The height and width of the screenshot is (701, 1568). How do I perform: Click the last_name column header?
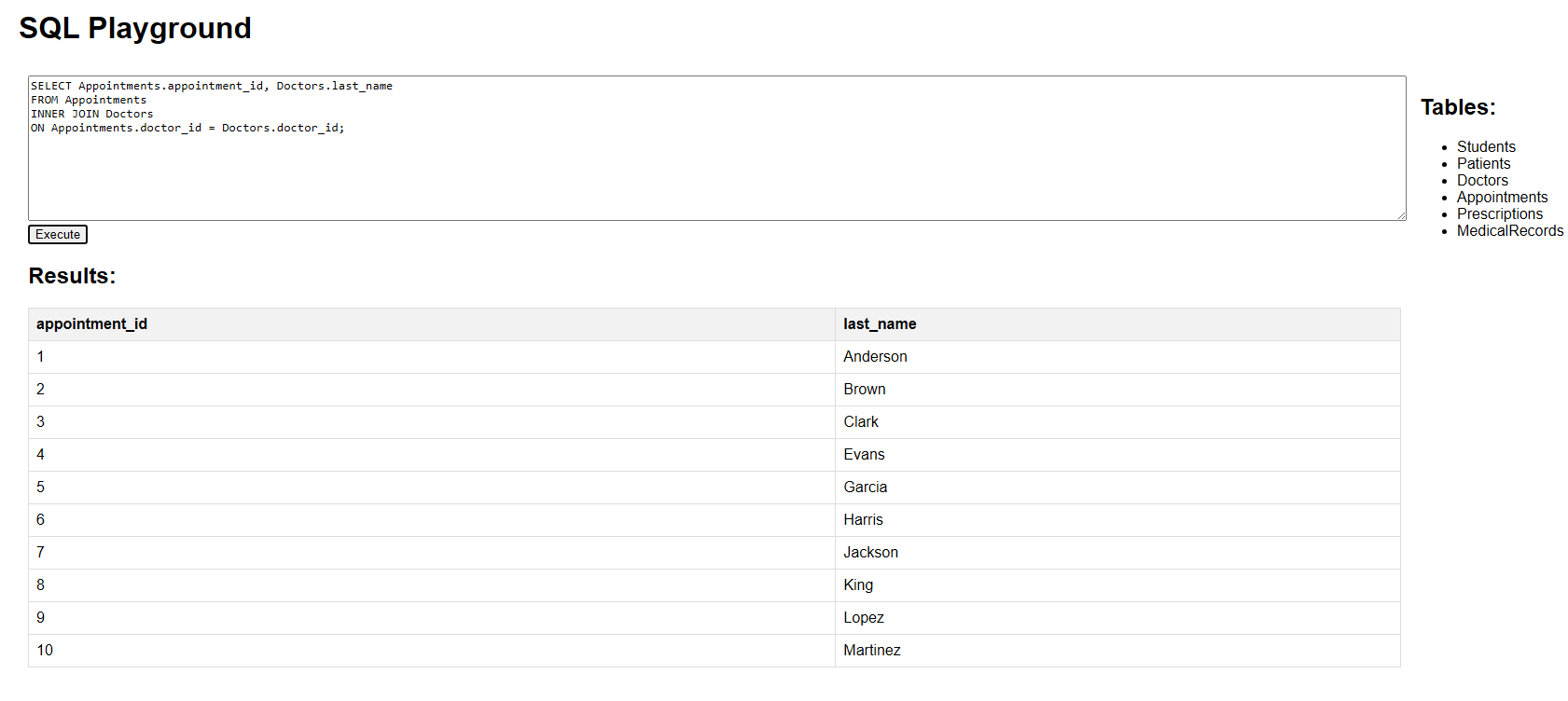pos(880,324)
